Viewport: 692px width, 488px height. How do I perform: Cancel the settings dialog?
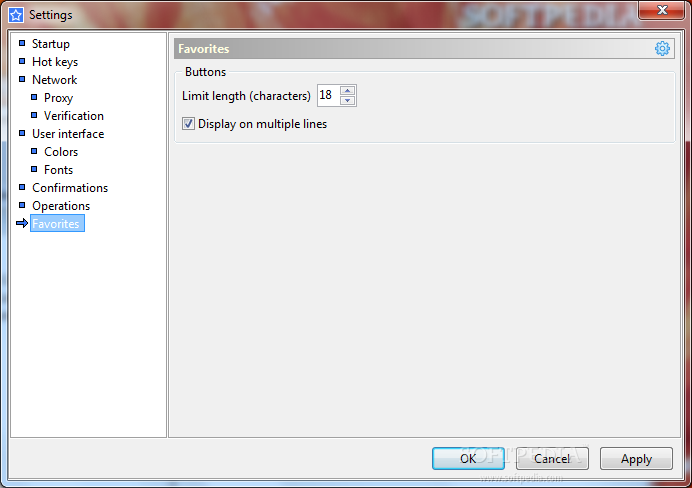click(552, 458)
